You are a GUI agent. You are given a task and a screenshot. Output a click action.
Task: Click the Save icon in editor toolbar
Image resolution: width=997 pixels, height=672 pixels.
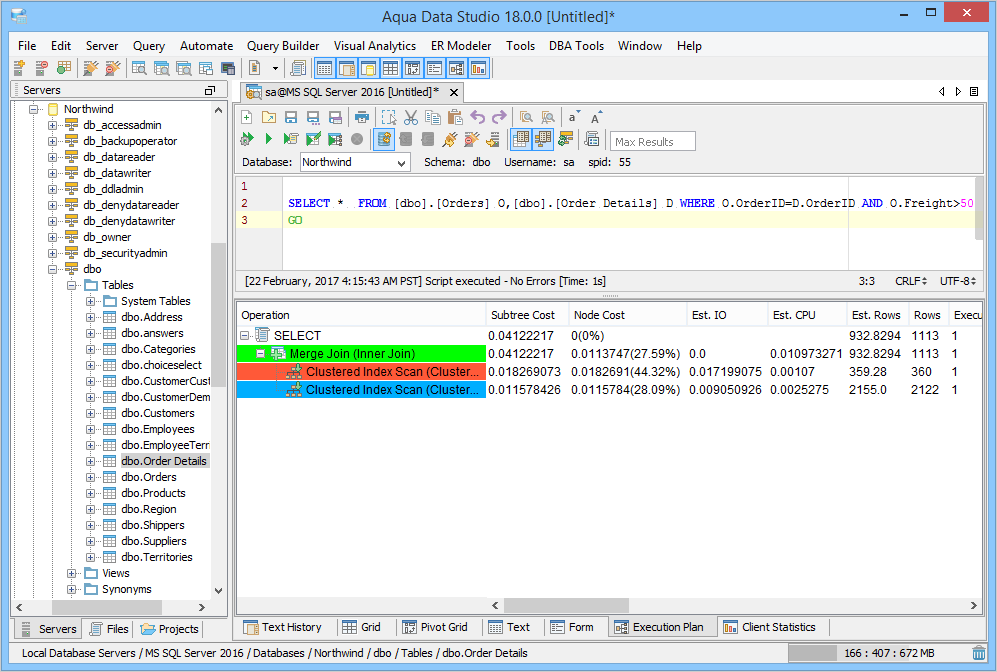tap(291, 118)
